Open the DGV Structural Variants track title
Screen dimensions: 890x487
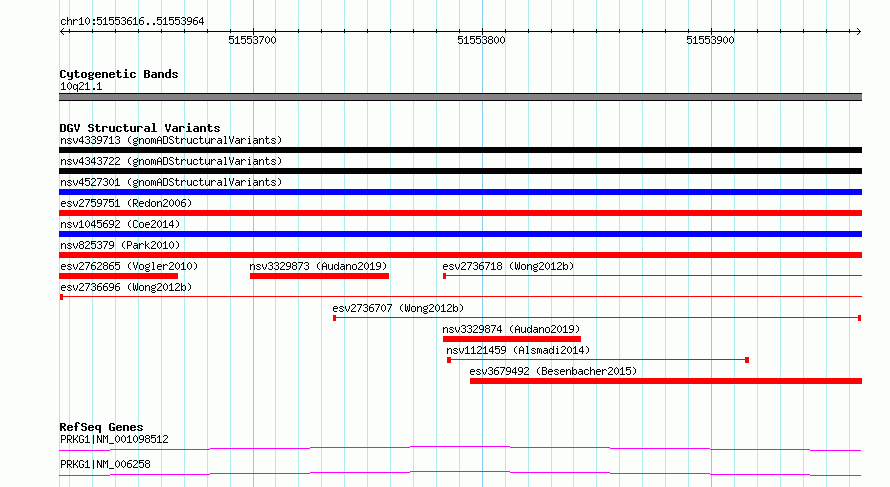tap(140, 128)
